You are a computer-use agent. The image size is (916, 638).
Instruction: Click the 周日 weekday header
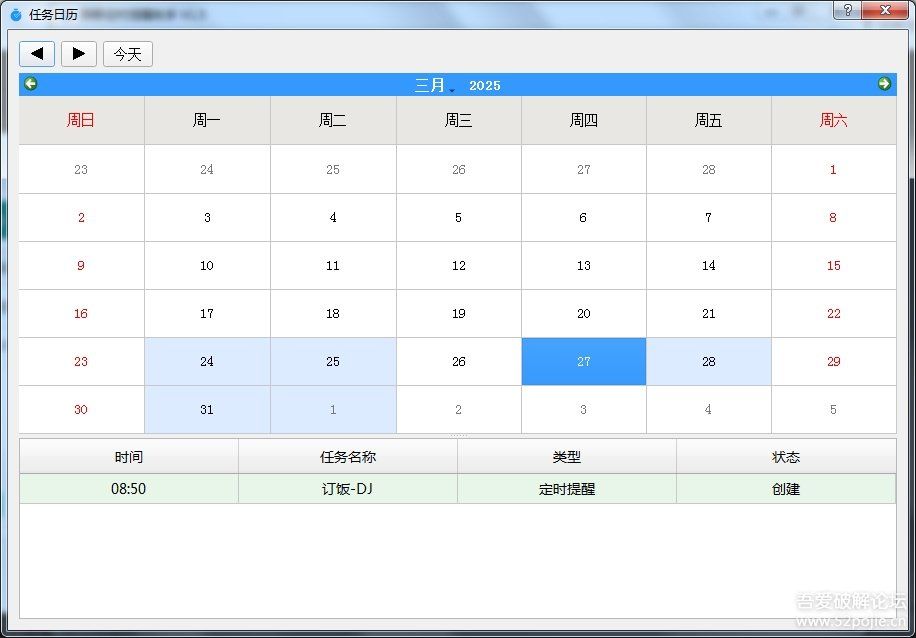tap(81, 120)
